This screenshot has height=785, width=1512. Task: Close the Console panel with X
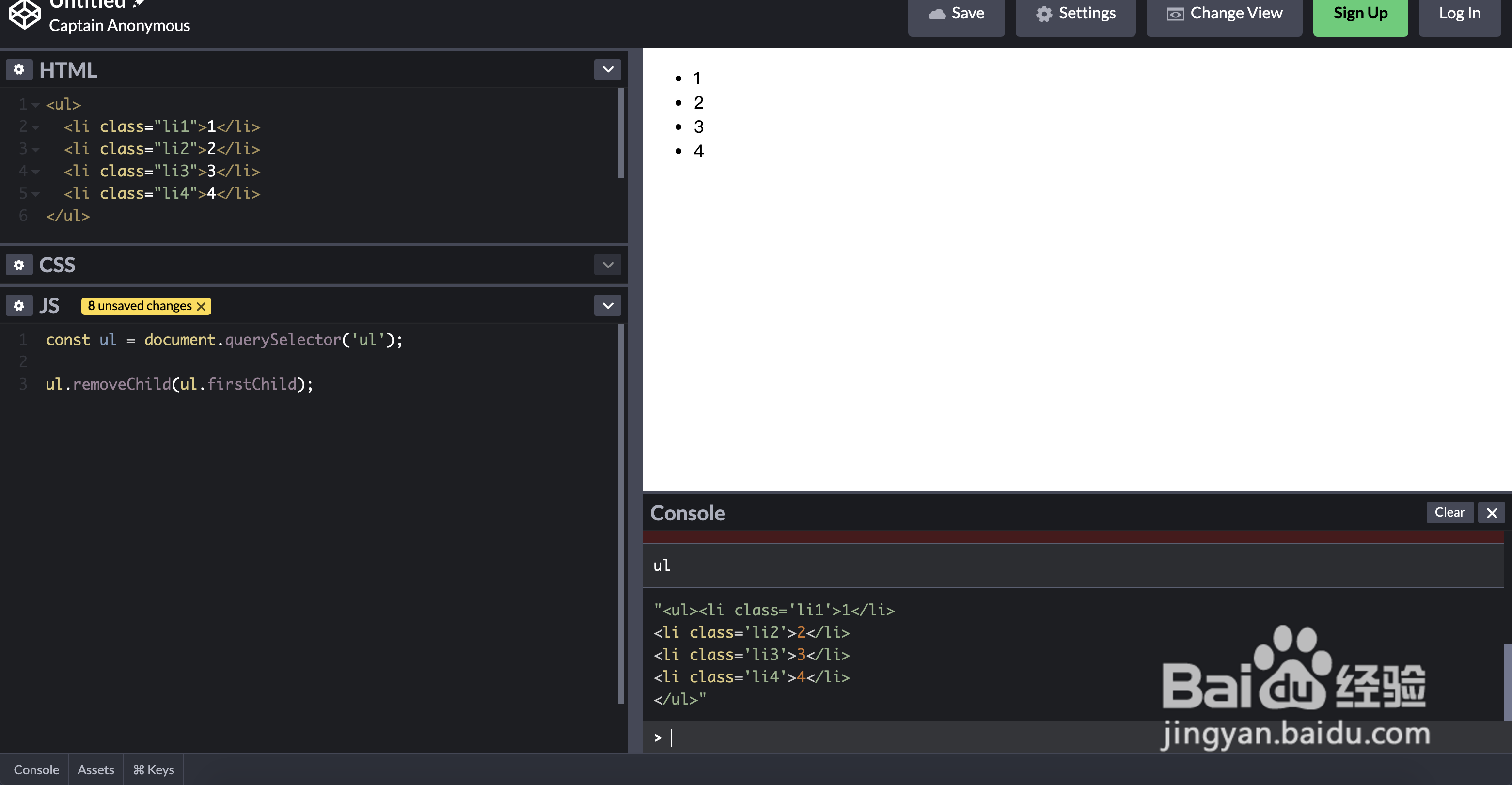(x=1492, y=513)
